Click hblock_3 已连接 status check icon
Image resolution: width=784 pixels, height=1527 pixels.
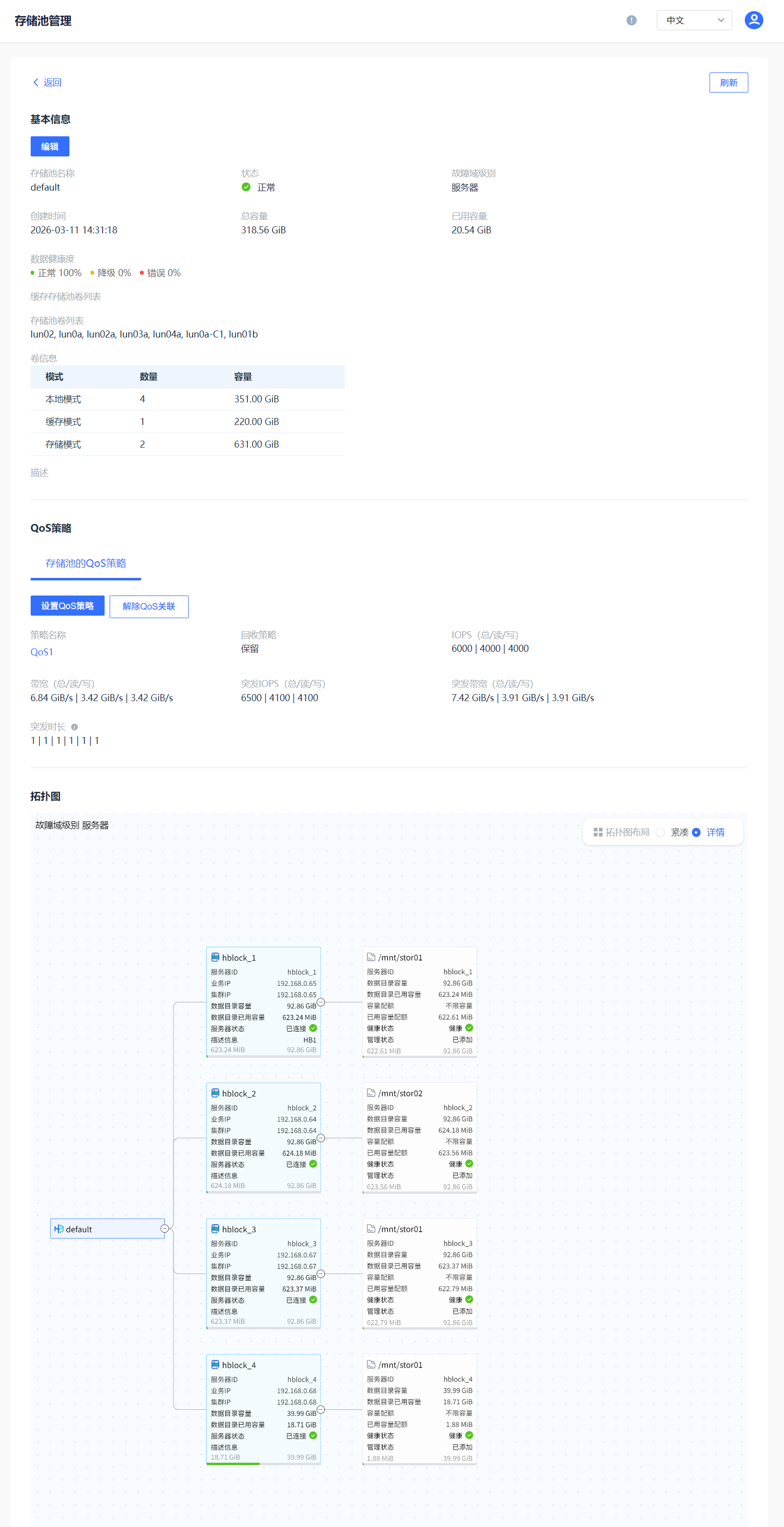tap(313, 1299)
